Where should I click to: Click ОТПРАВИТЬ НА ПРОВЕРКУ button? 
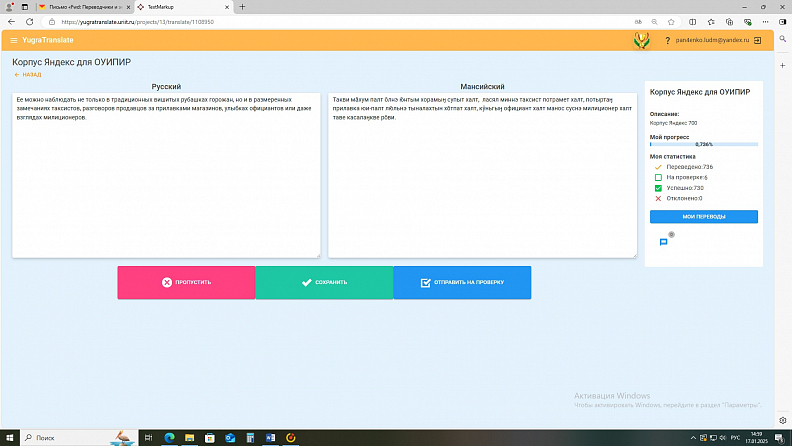462,282
